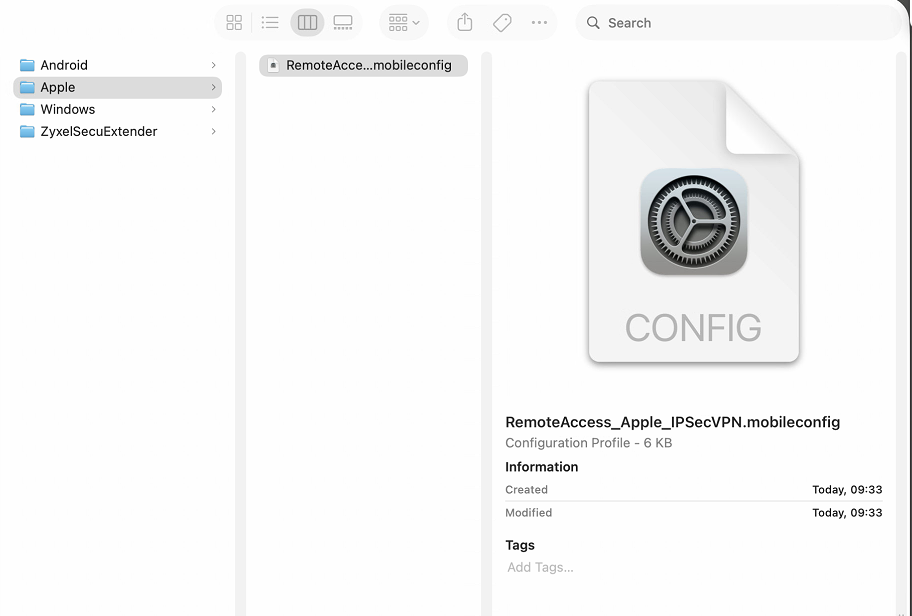The image size is (912, 616).
Task: Expand the ZyxelSecuExtender folder chevron
Action: pos(214,131)
